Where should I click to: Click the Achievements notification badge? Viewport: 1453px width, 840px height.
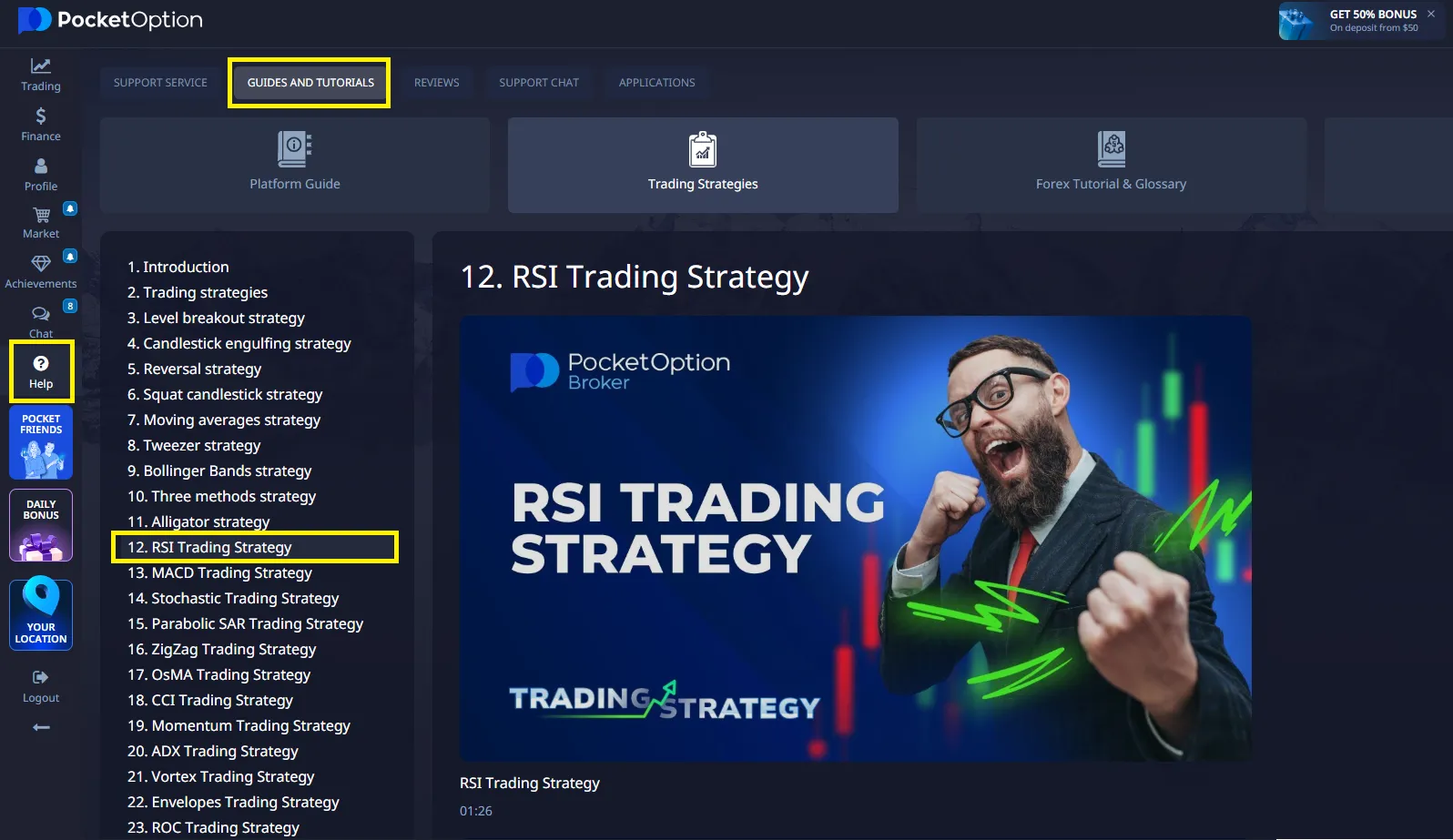(70, 257)
